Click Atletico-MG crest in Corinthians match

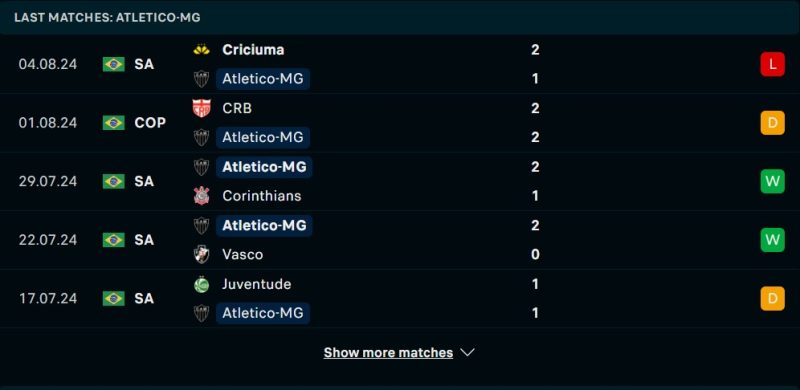coord(202,167)
